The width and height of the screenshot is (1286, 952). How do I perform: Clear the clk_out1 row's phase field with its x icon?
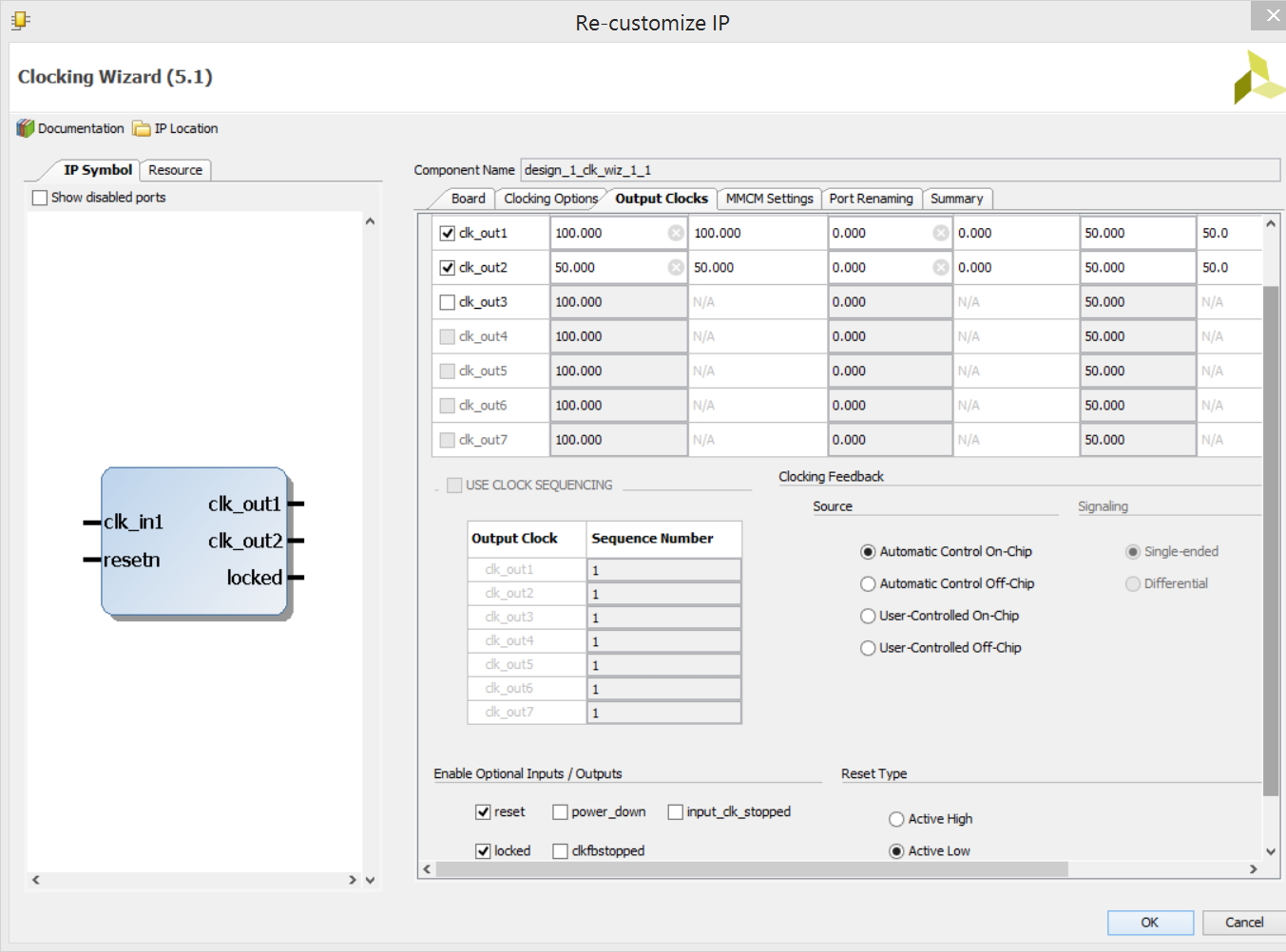(x=941, y=233)
